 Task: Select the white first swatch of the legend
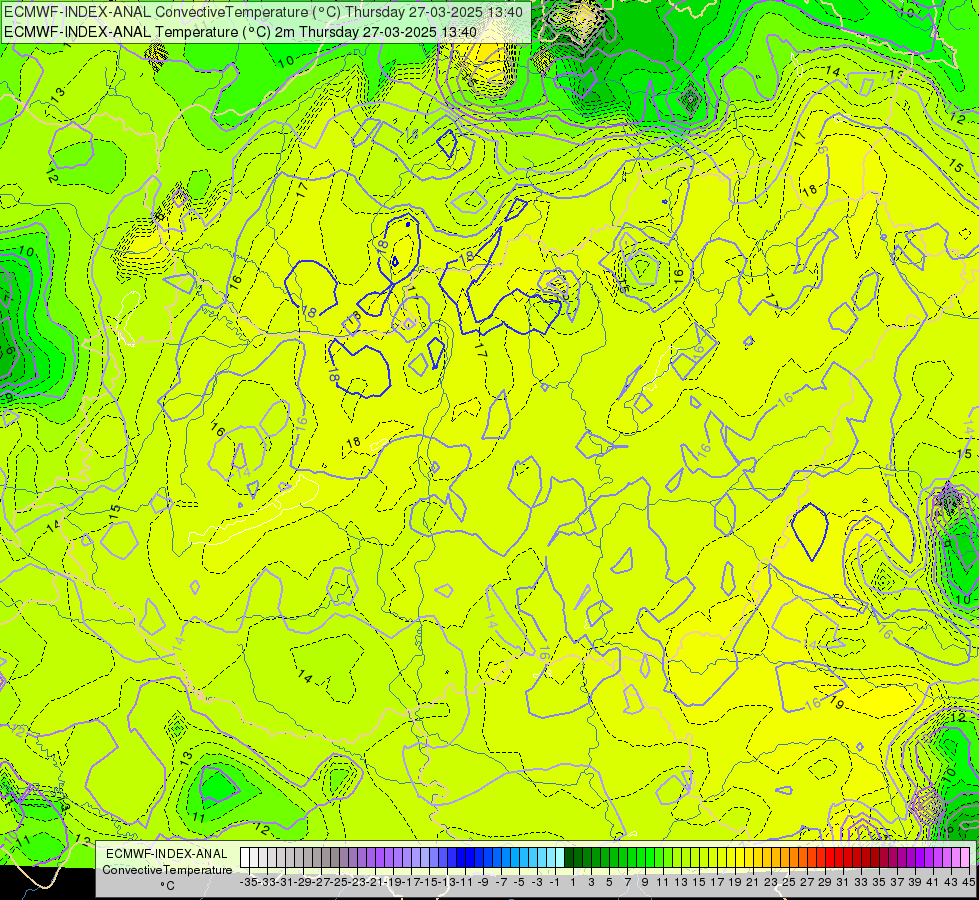point(245,858)
